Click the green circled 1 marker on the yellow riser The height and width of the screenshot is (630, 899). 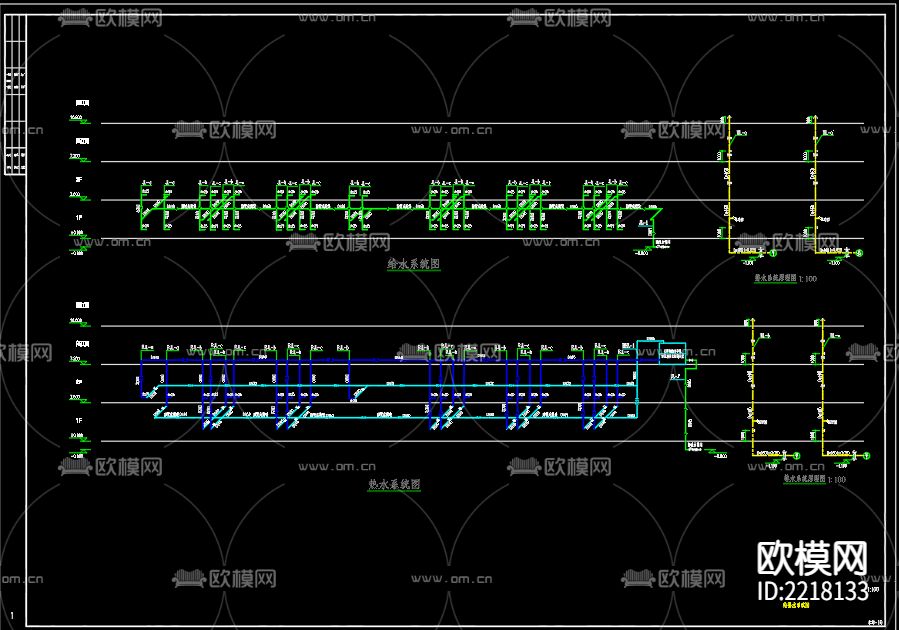773,253
